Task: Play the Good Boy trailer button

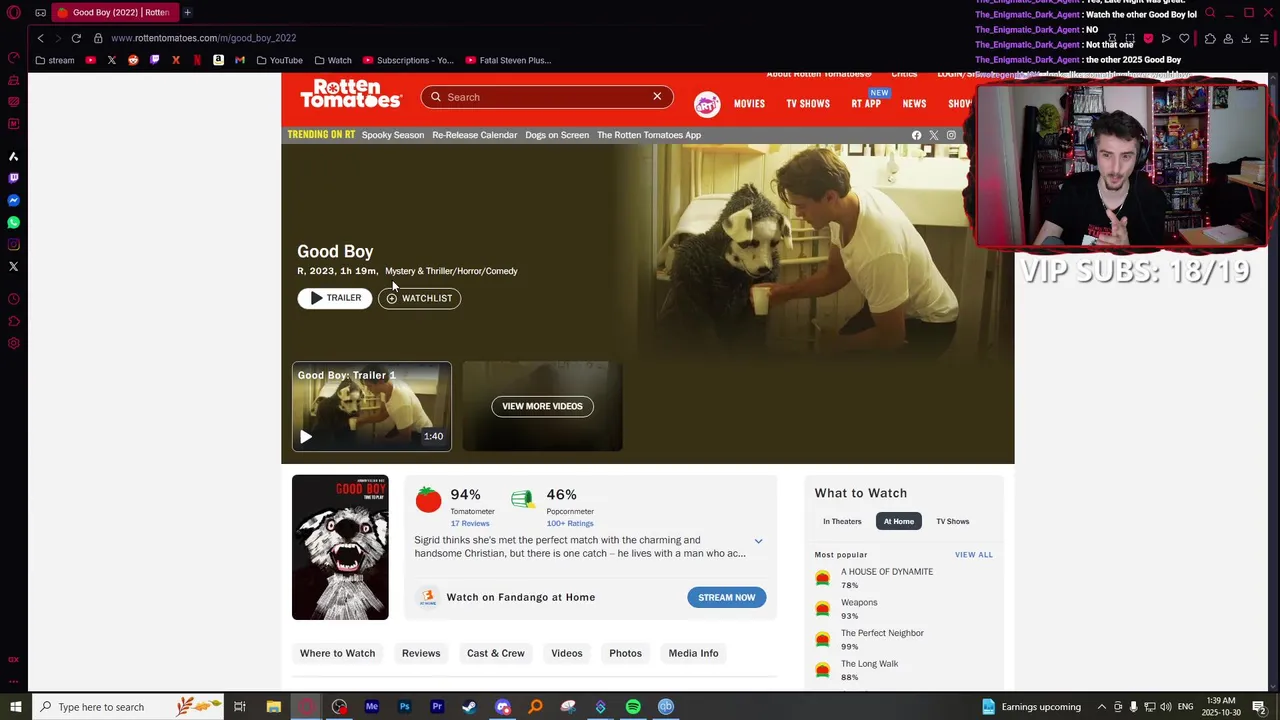Action: 334,298
